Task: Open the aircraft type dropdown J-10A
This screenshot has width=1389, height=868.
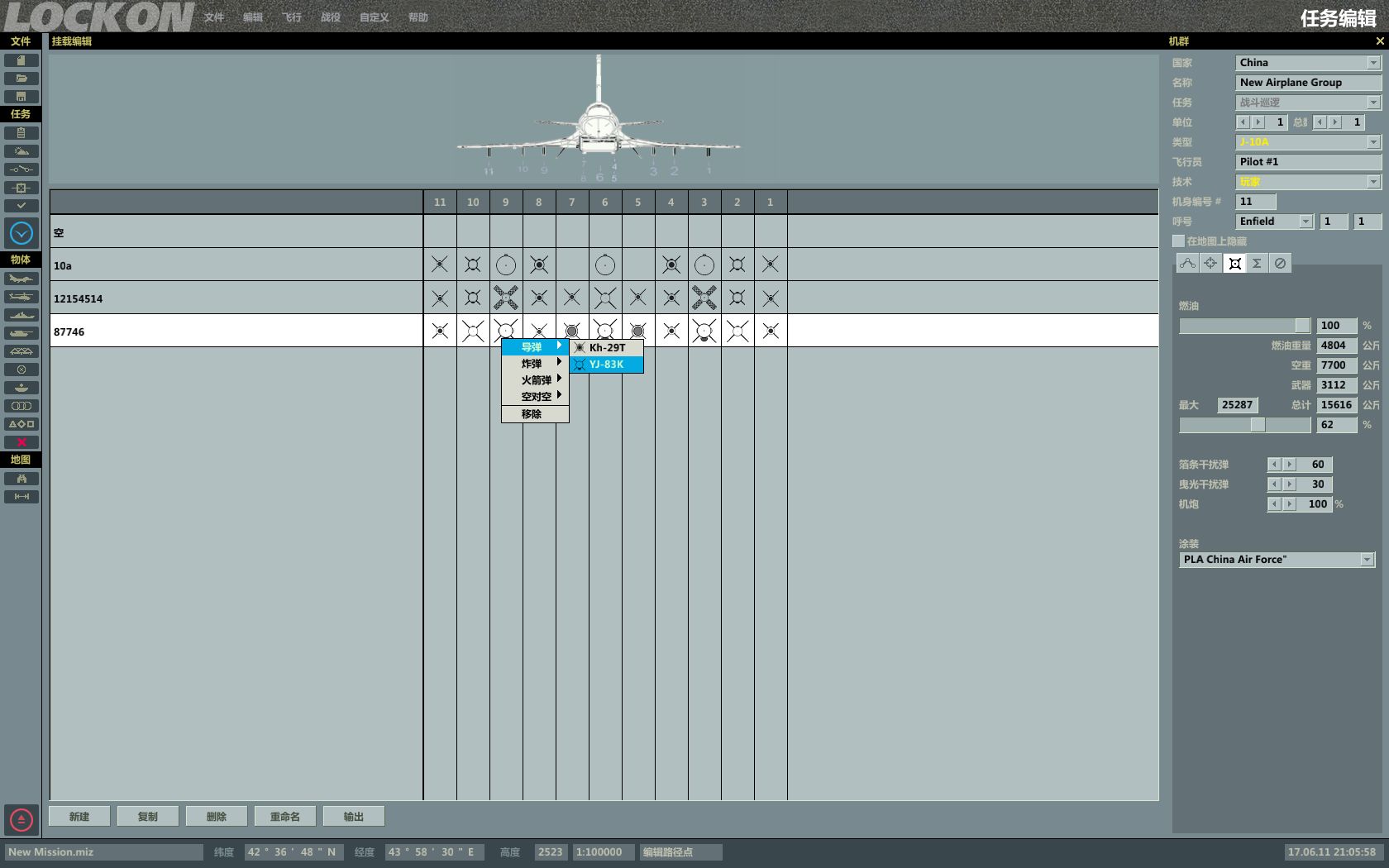Action: click(x=1308, y=142)
